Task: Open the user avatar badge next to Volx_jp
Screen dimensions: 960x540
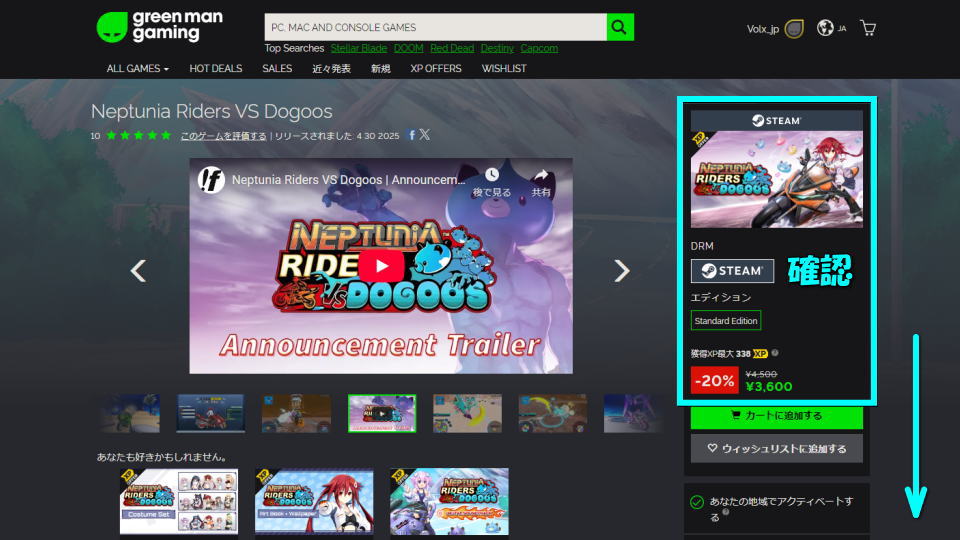Action: [x=793, y=29]
